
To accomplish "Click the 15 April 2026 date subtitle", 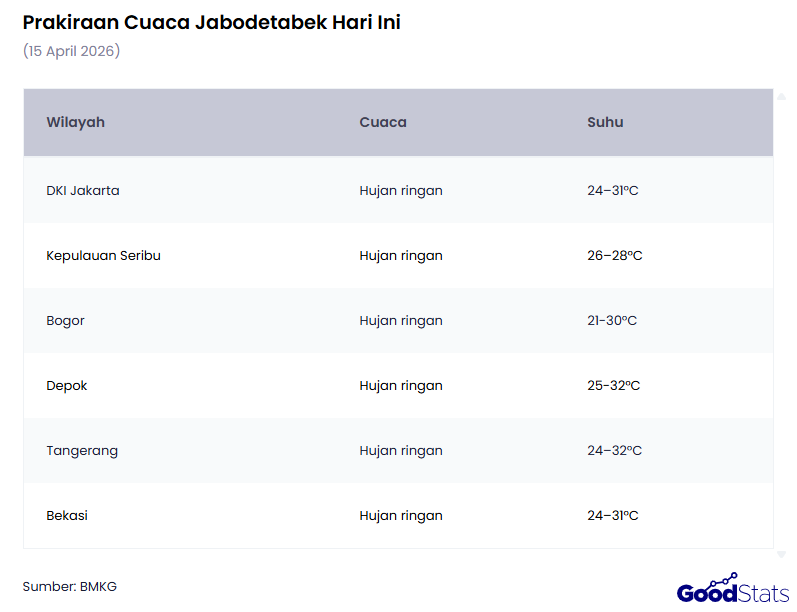I will point(71,50).
